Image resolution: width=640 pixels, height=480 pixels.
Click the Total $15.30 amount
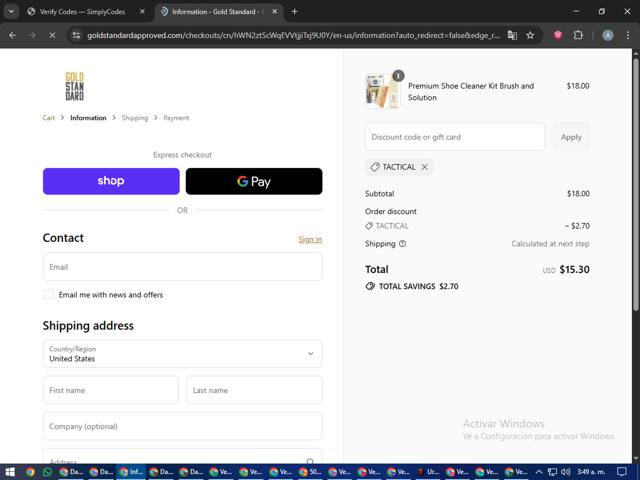(574, 269)
